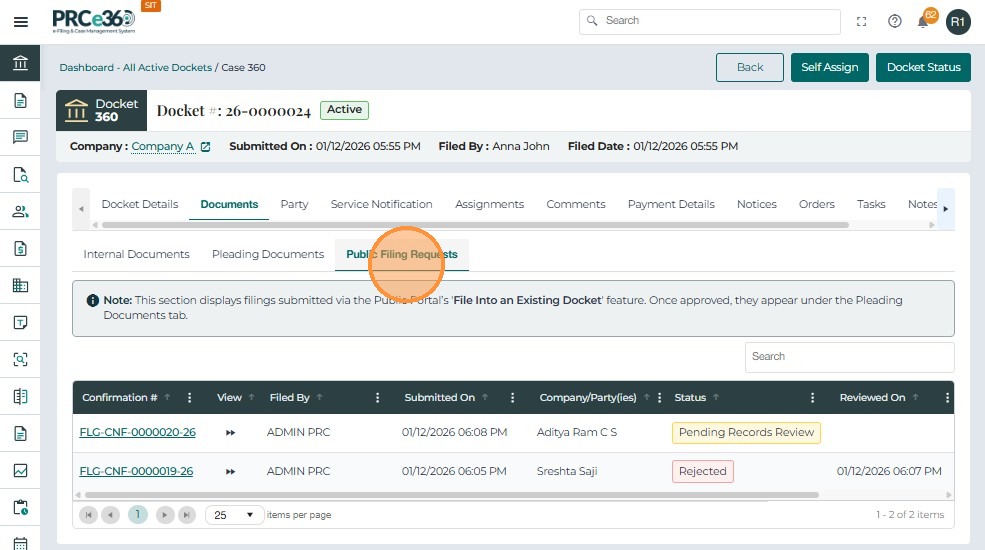This screenshot has width=985, height=550.
Task: Click the table Search field
Action: pos(849,356)
